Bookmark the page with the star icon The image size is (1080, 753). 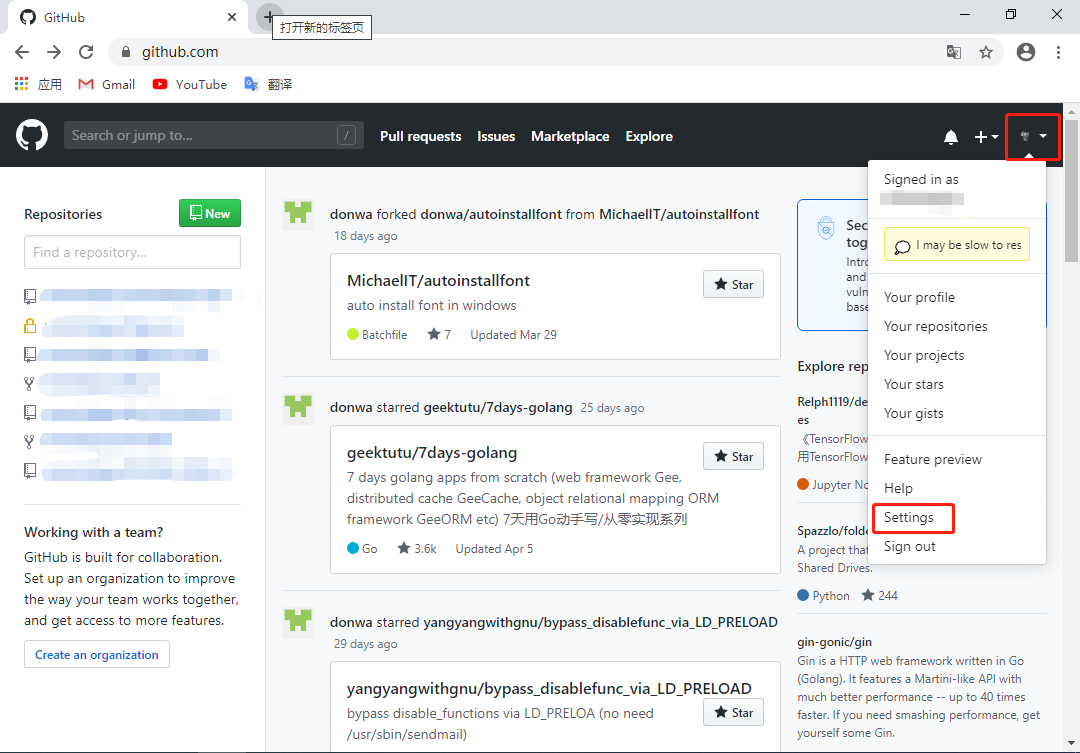point(986,52)
